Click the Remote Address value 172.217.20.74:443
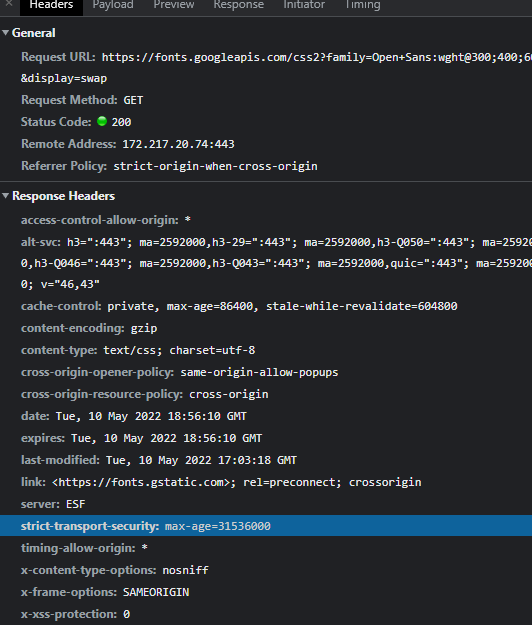Viewport: 532px width, 625px height. (x=178, y=144)
